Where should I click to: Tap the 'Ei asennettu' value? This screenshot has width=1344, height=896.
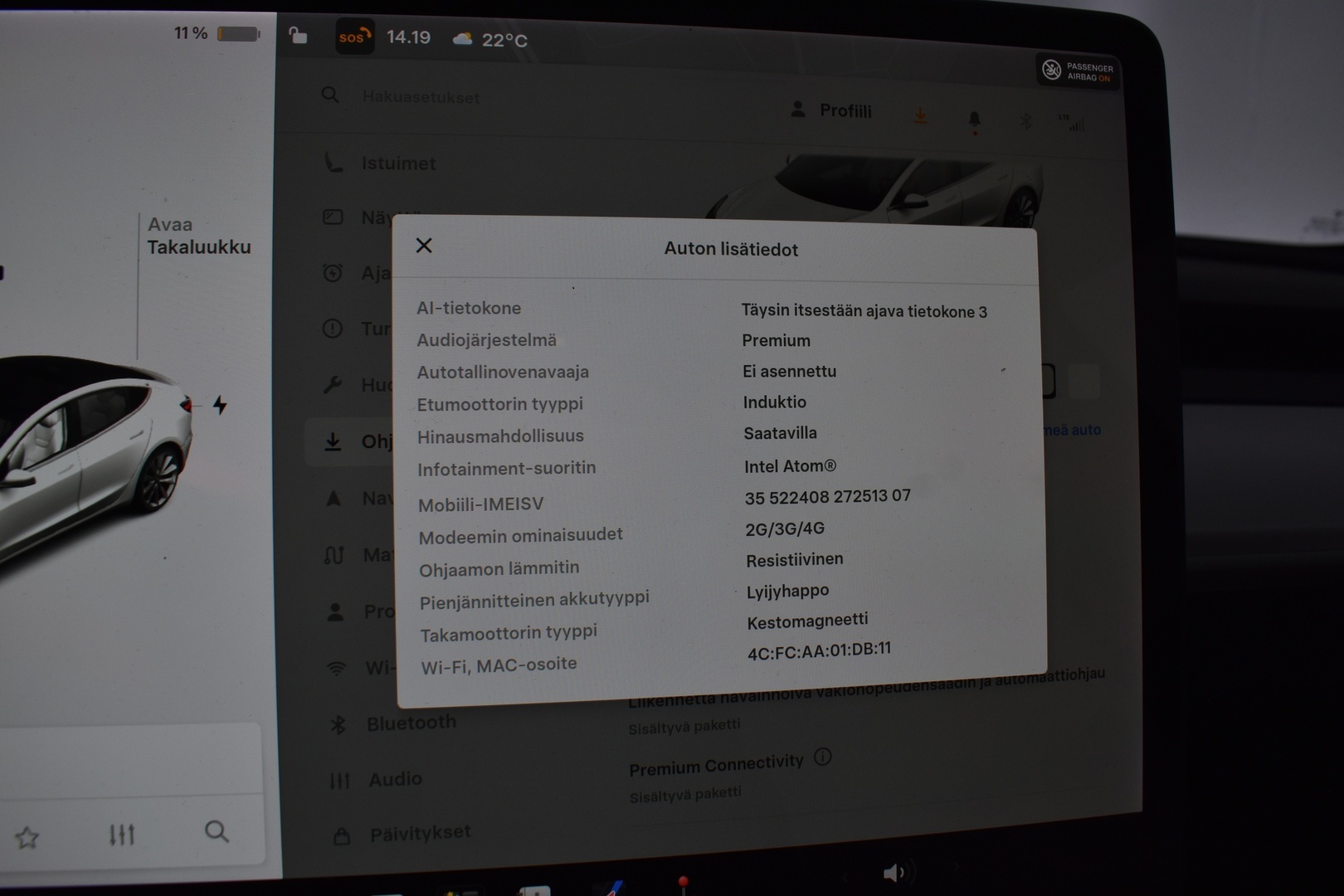[789, 372]
